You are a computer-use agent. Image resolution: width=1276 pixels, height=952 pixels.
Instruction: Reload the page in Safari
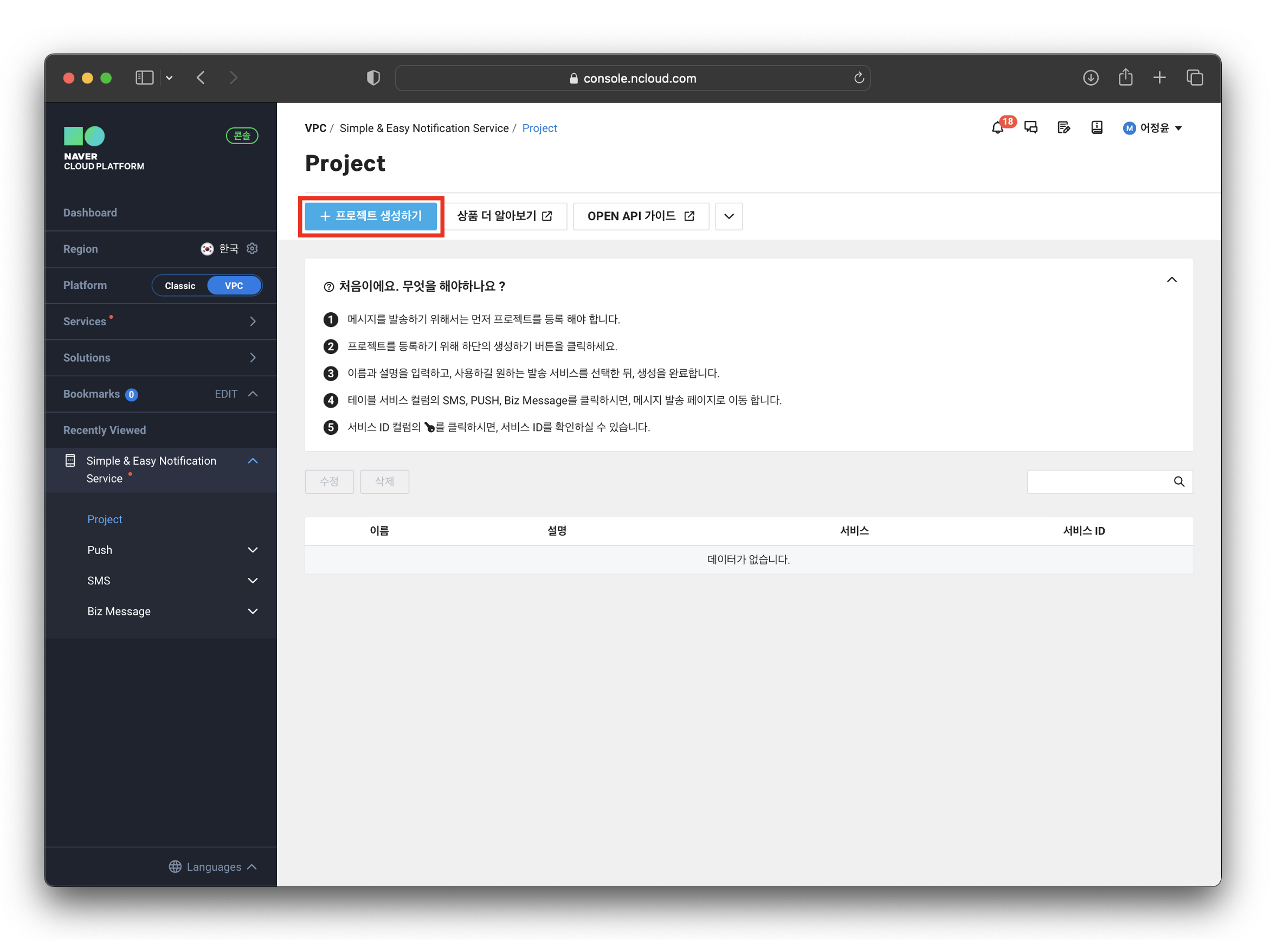tap(859, 78)
